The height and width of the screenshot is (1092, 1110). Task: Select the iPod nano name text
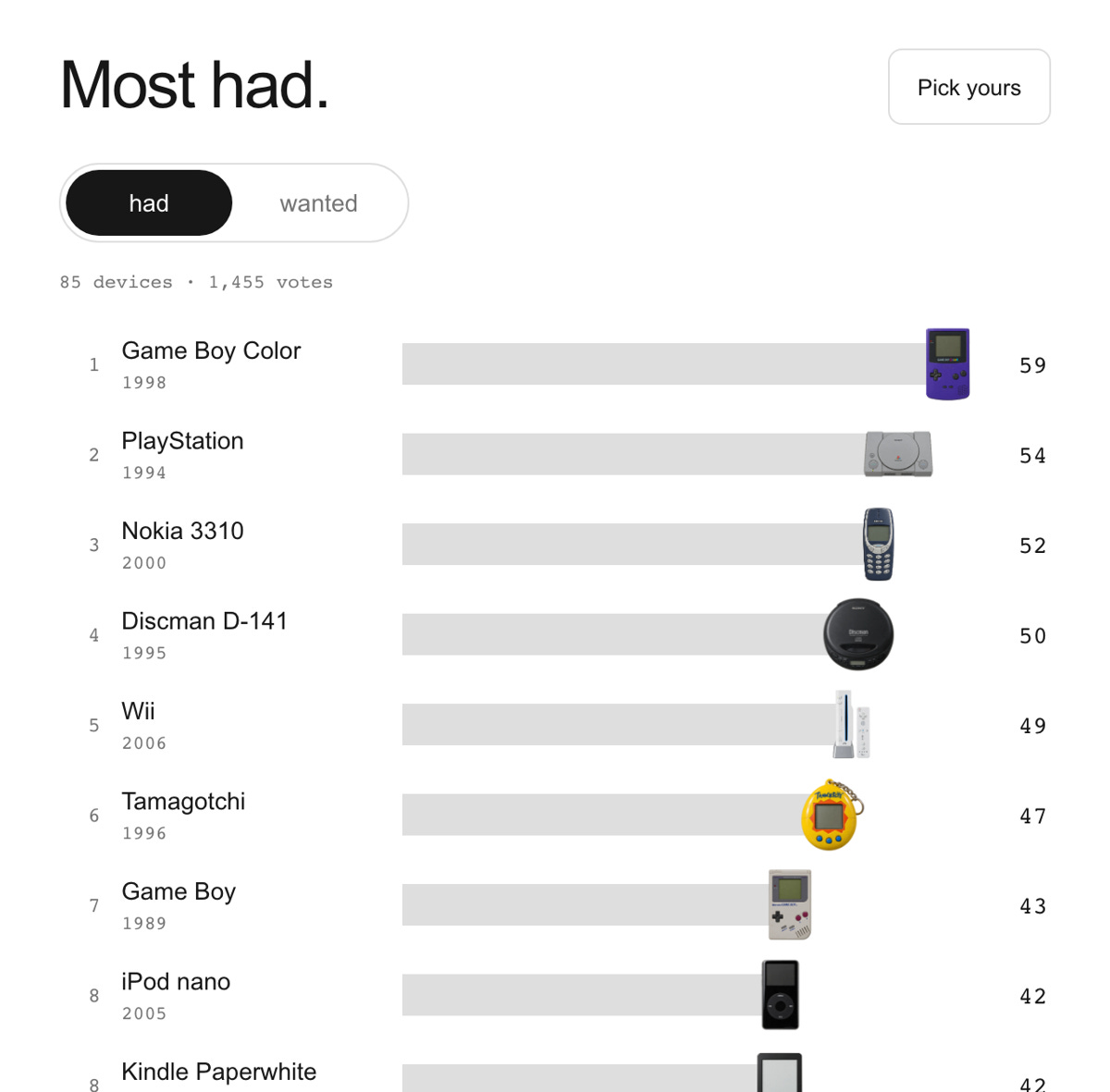[x=176, y=982]
